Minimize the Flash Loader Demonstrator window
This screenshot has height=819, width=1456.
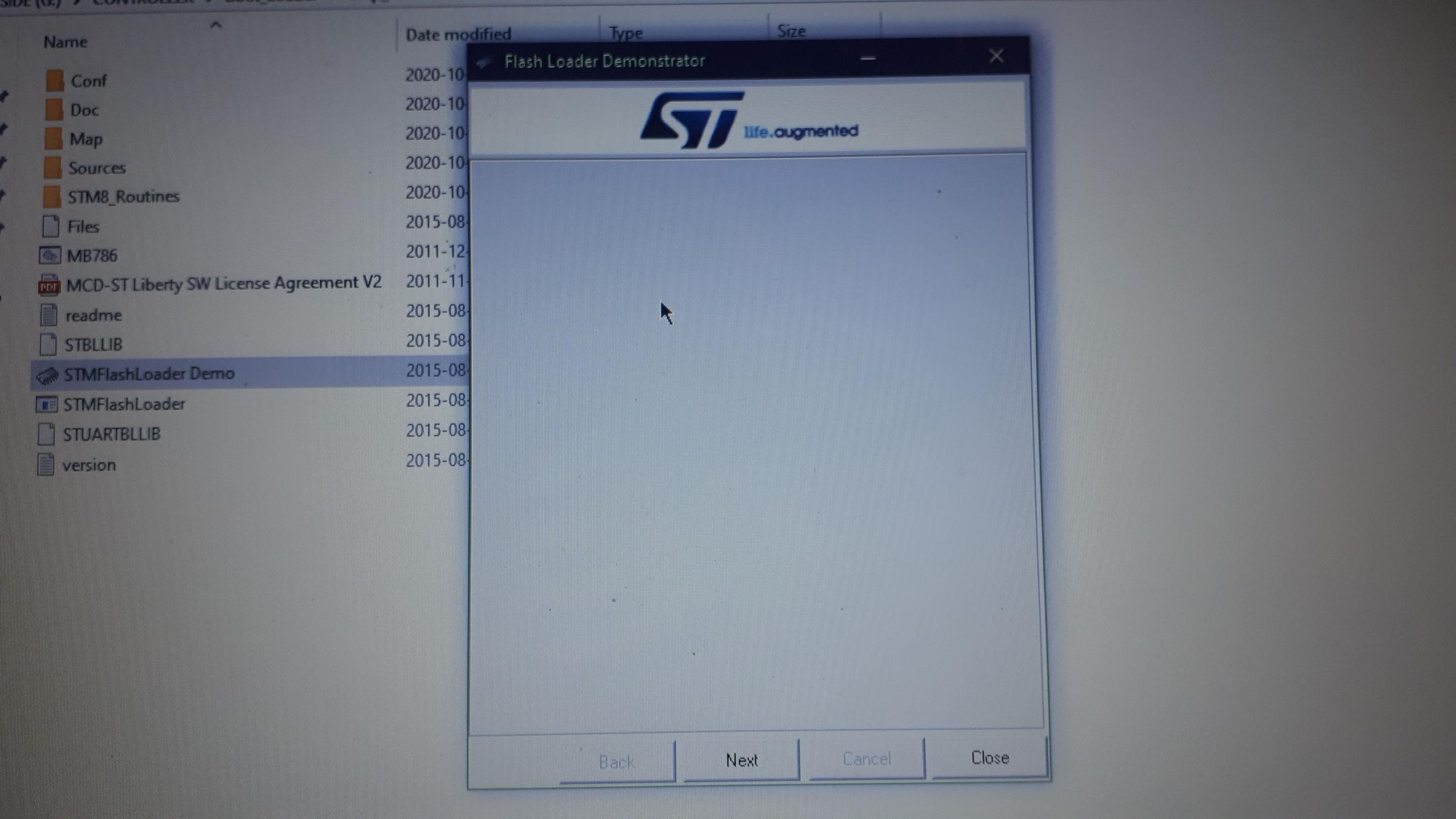pos(868,58)
